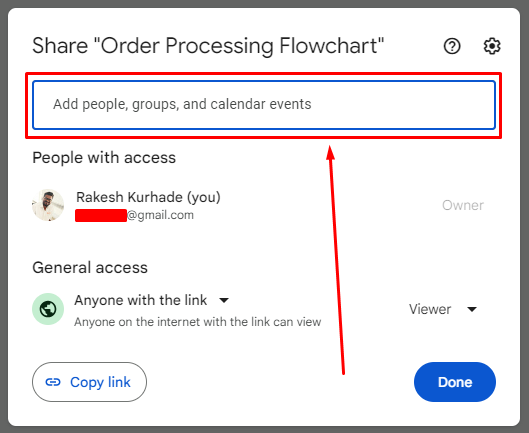Click the redacted gmail.com email address
This screenshot has height=433, width=529.
134,215
